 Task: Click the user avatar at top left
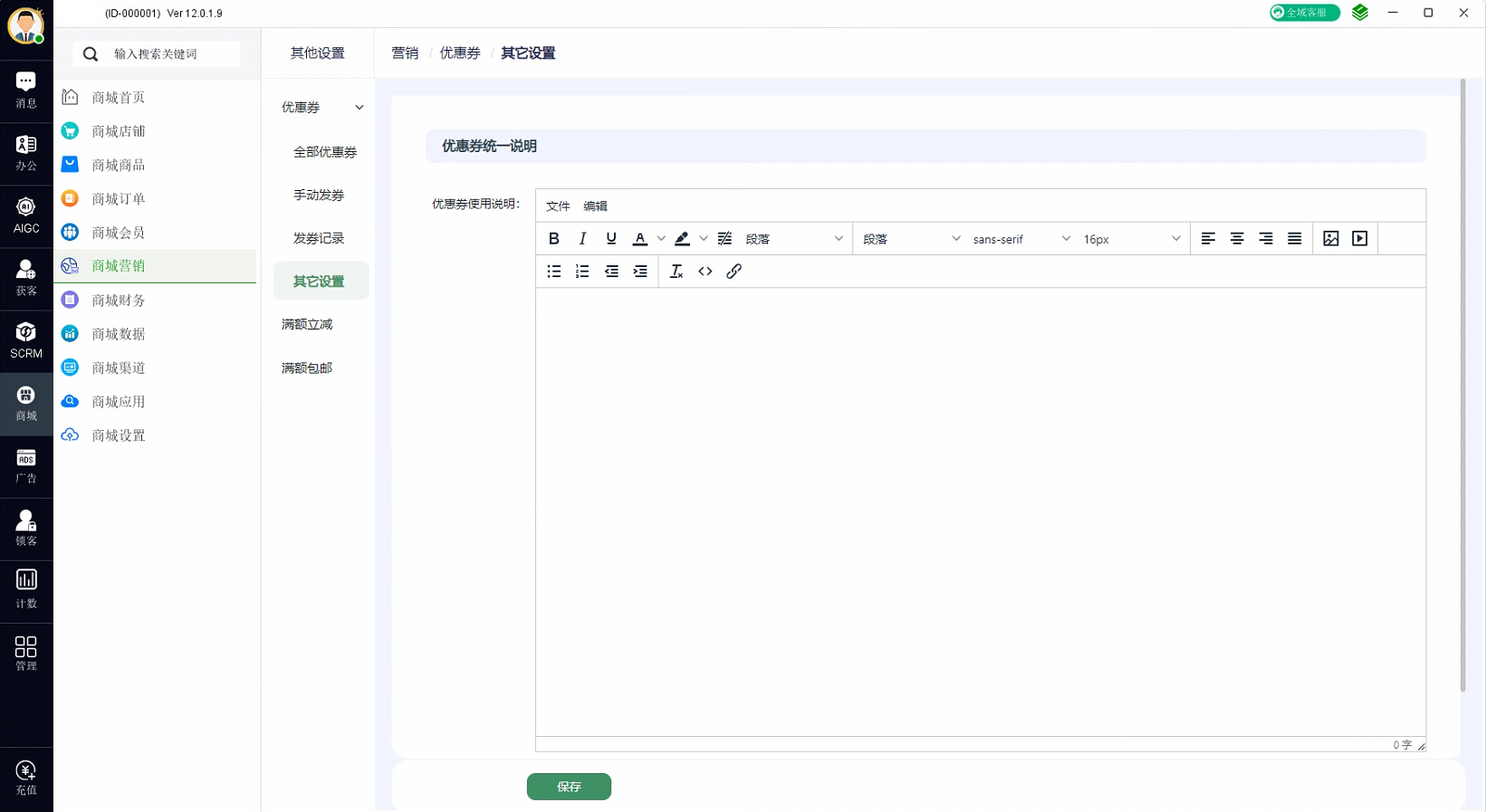point(25,25)
